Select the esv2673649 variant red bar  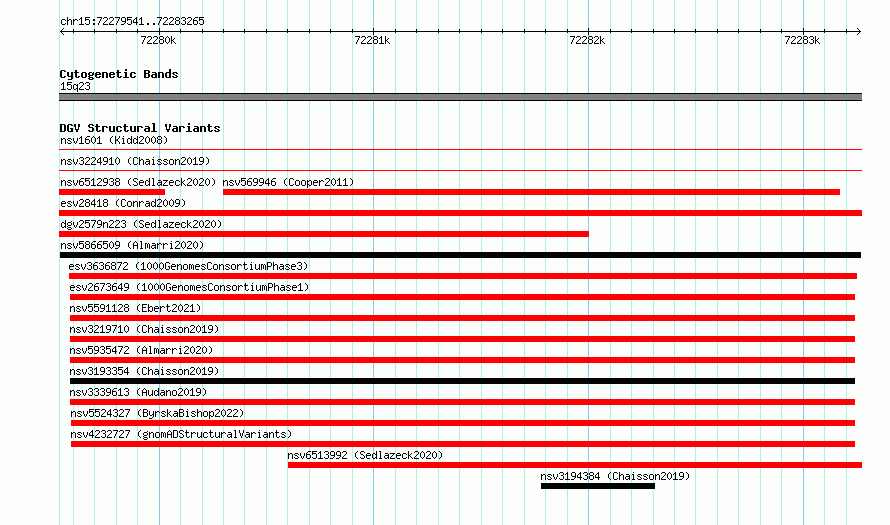pyautogui.click(x=463, y=297)
